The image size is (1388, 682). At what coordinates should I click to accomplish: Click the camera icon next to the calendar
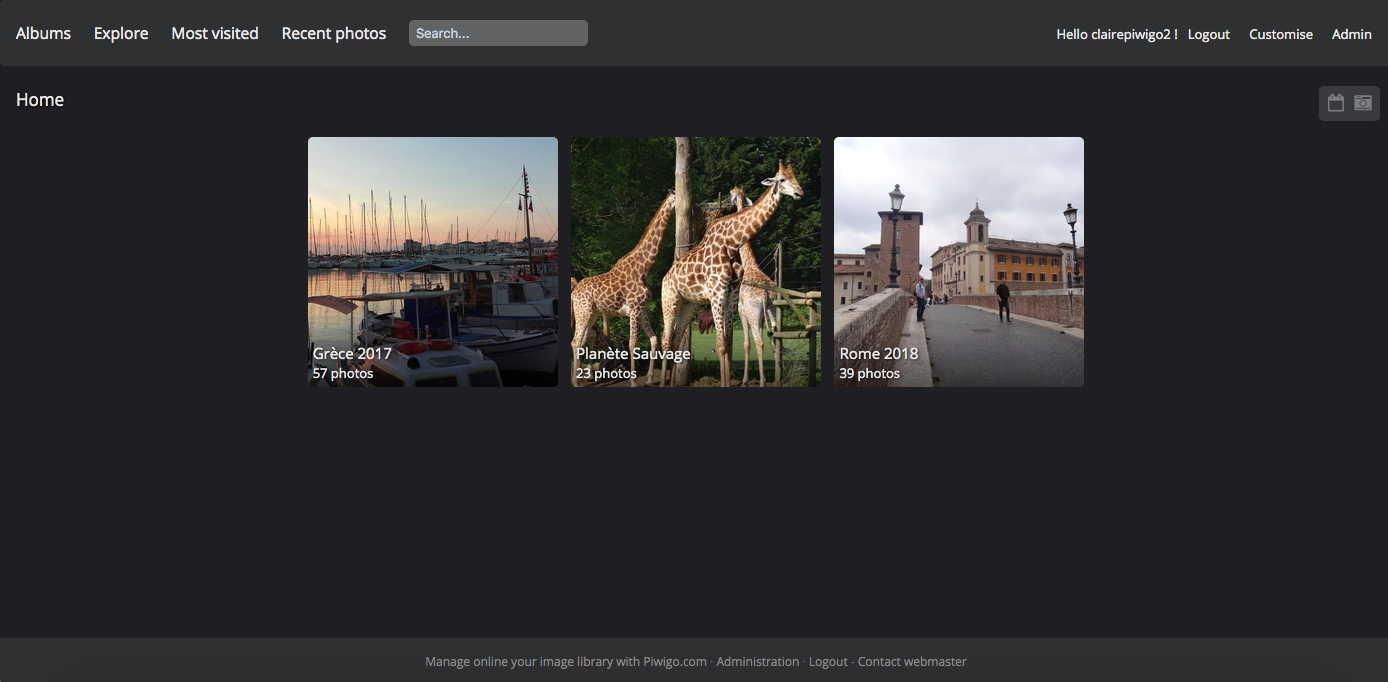point(1363,103)
